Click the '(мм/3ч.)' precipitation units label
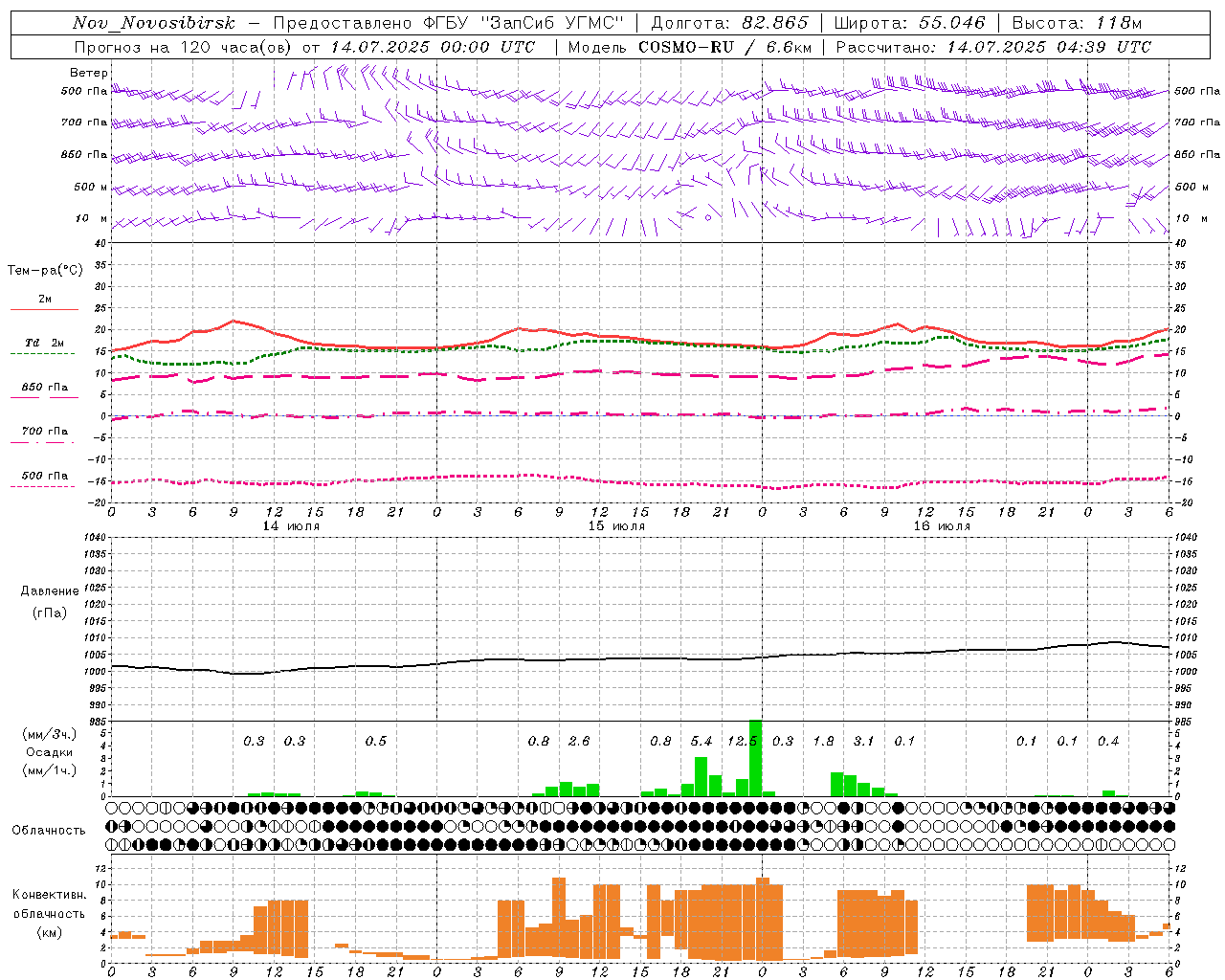This screenshot has height=980, width=1225. (x=49, y=734)
